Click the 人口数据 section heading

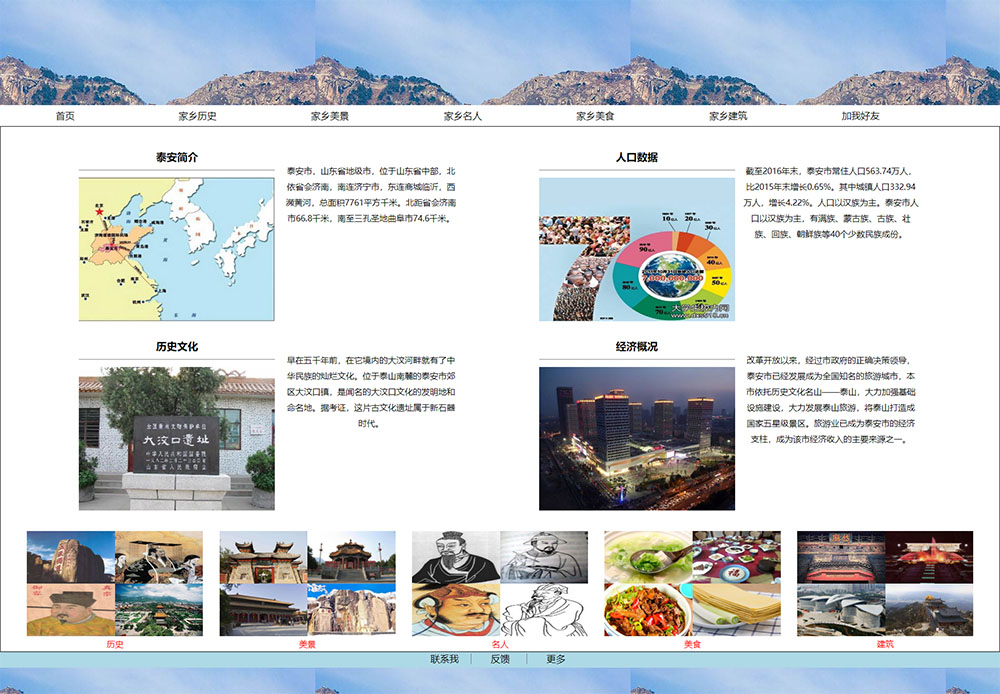pyautogui.click(x=636, y=157)
